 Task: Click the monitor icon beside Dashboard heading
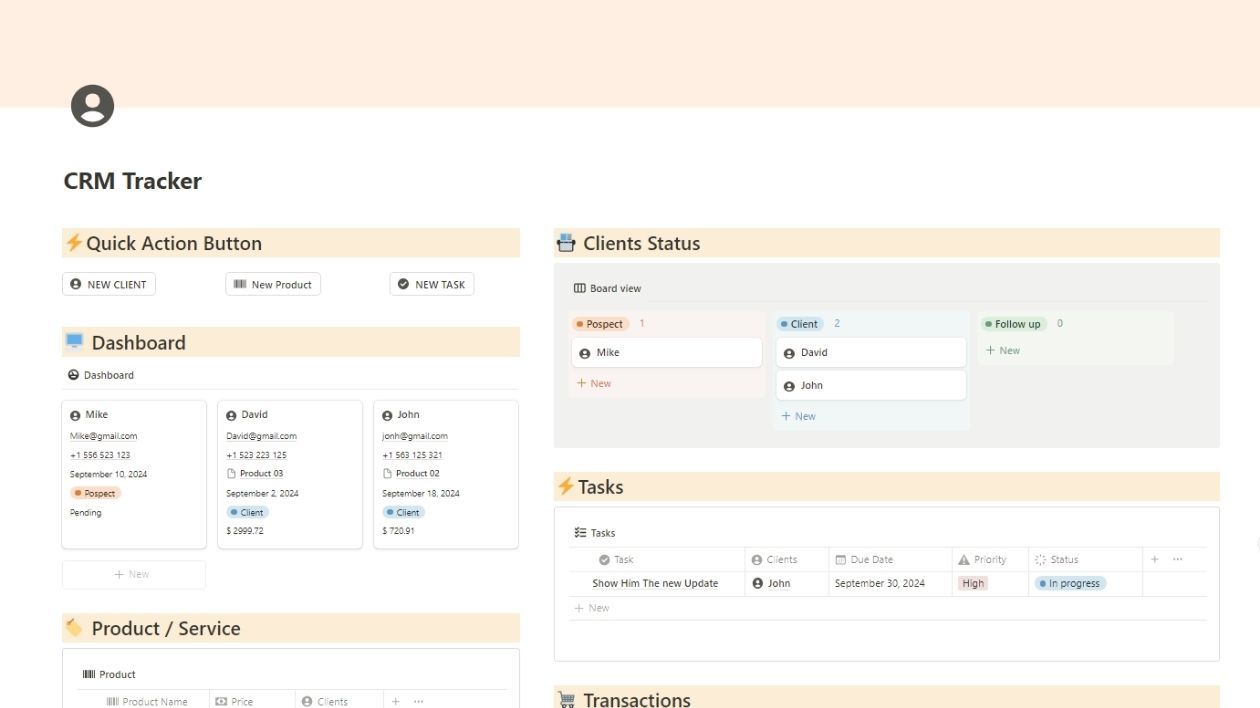pyautogui.click(x=75, y=342)
